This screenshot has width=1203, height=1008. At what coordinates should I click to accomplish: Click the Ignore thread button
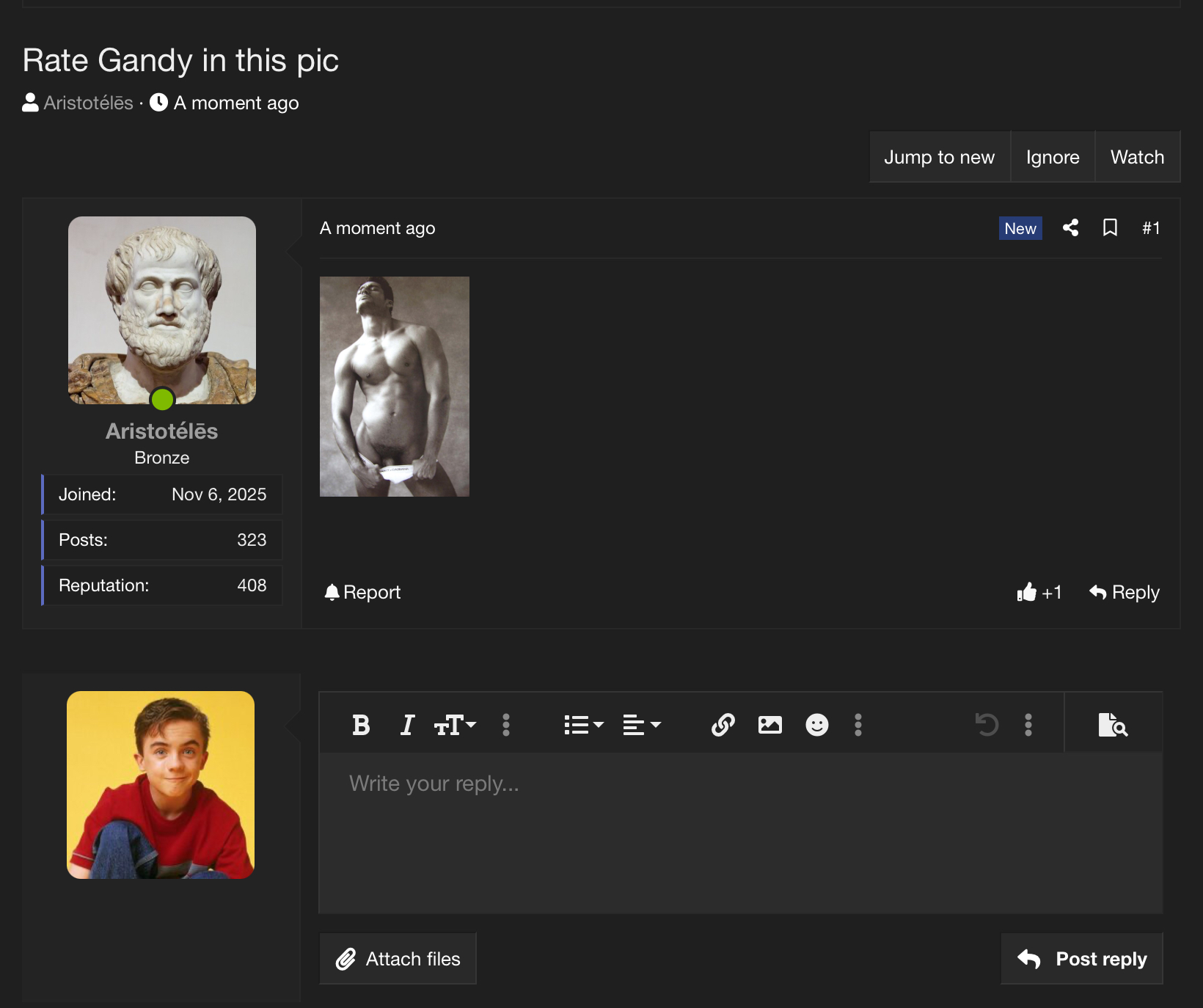pos(1052,157)
